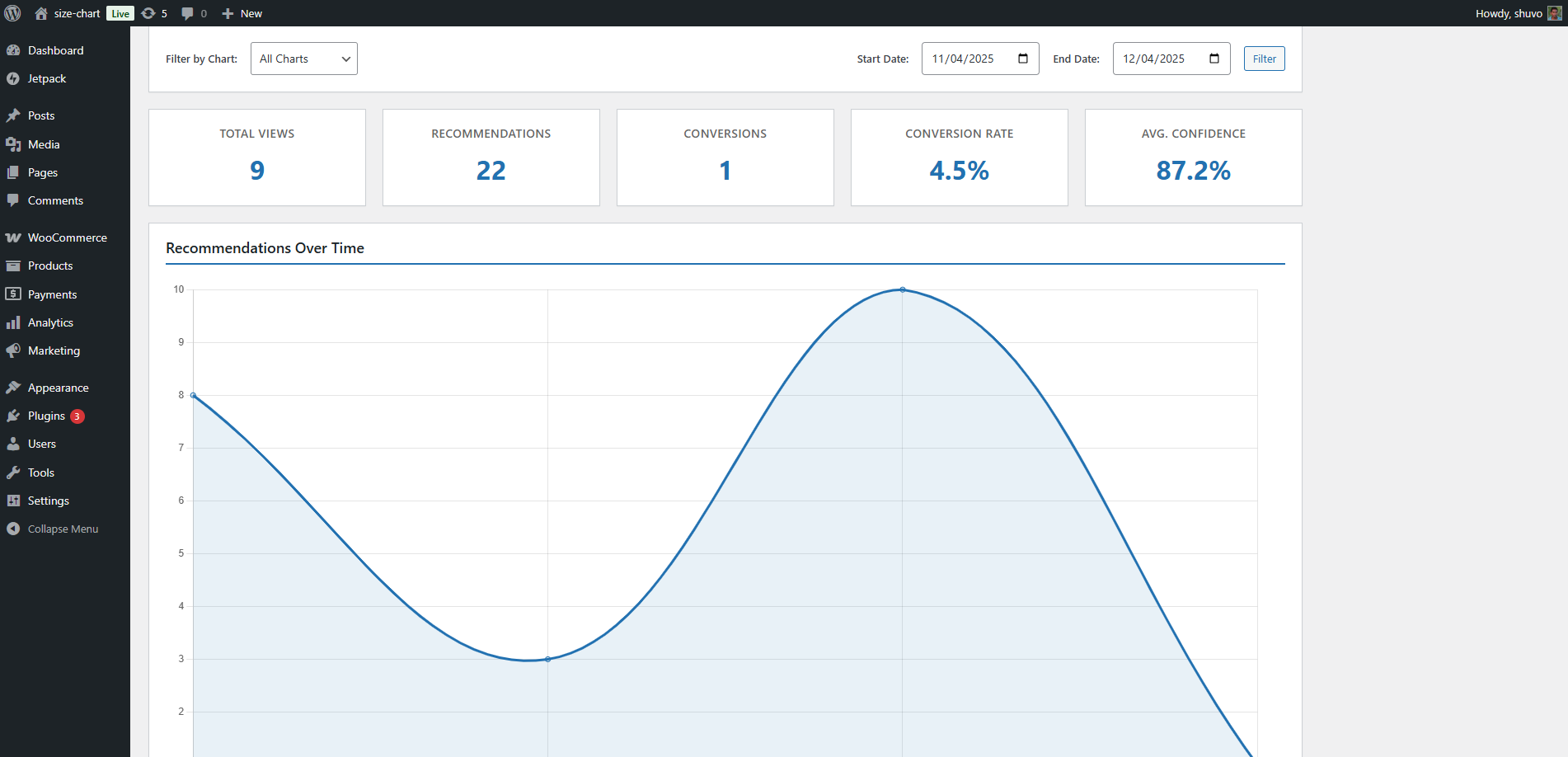Open the Plugins menu item
Image resolution: width=1568 pixels, height=757 pixels.
coord(46,416)
